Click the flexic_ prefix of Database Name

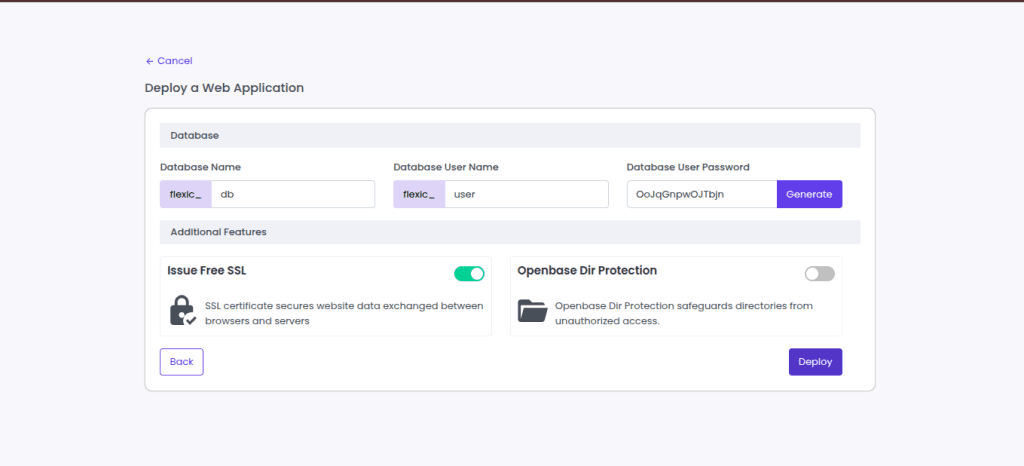coord(185,194)
